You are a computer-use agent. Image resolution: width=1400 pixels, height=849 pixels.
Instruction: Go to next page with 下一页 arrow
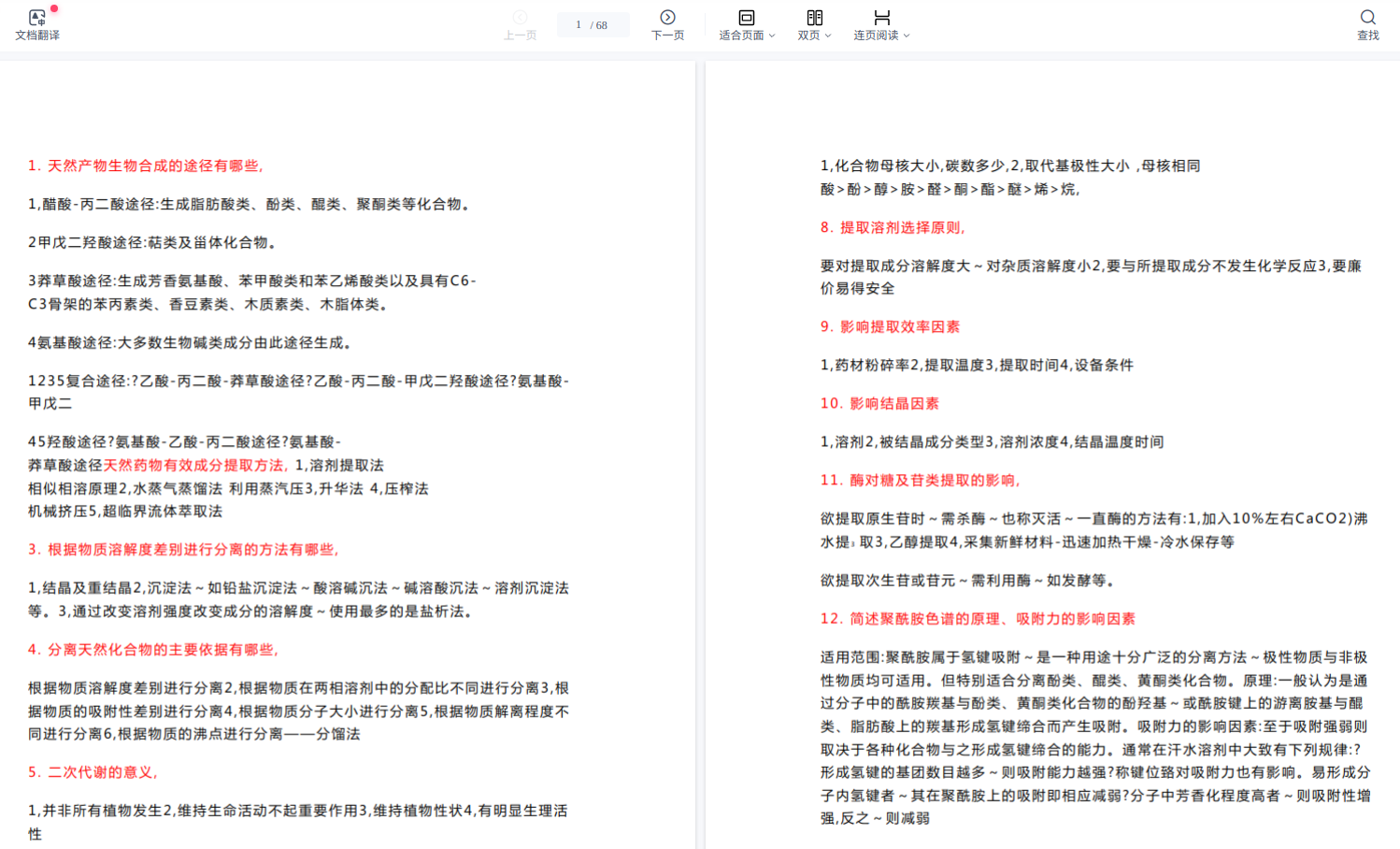667,17
